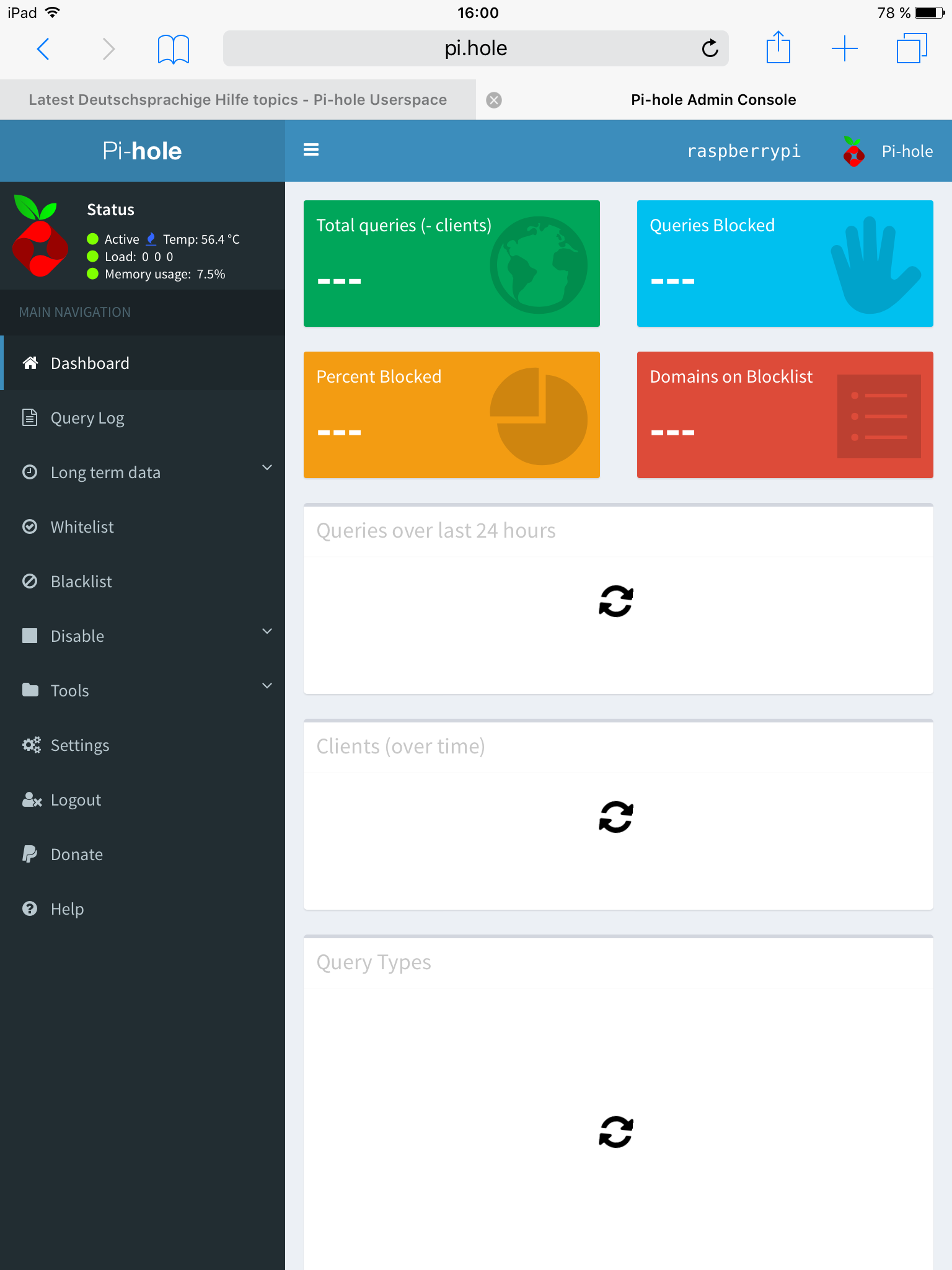Image resolution: width=952 pixels, height=1270 pixels.
Task: Click the Logout link
Action: (143, 800)
